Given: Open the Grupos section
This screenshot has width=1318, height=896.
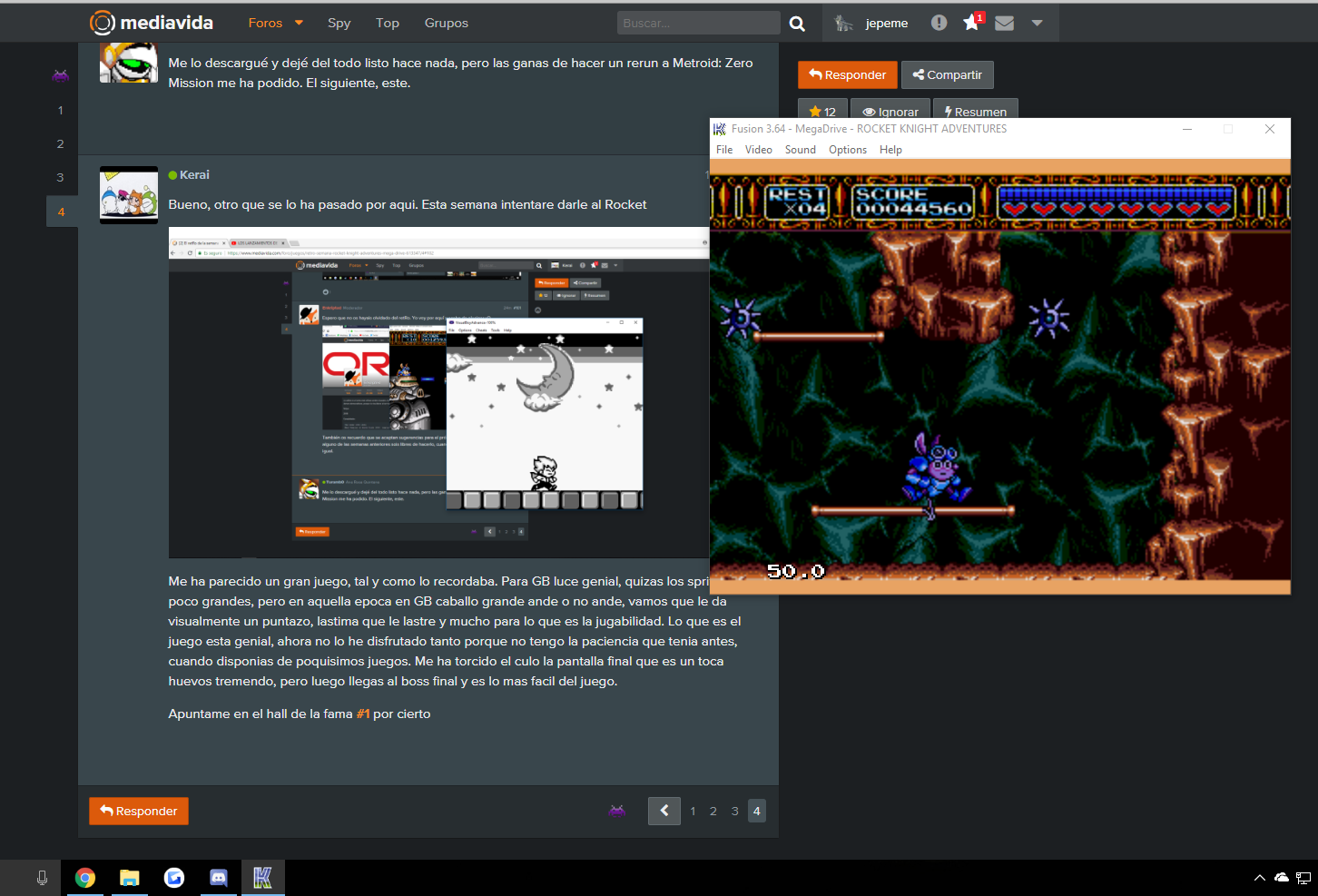Looking at the screenshot, I should [447, 23].
